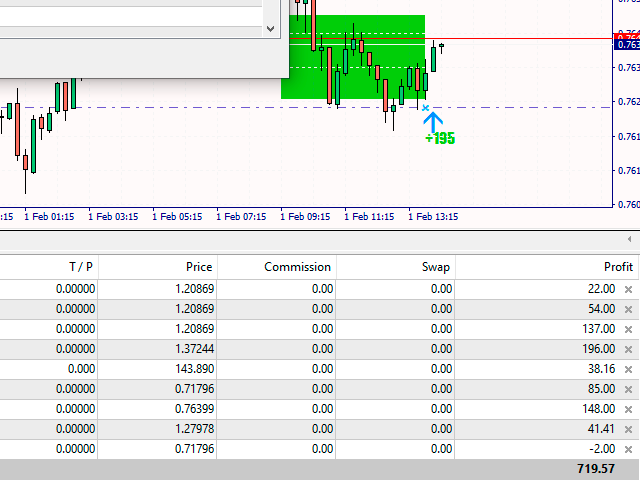Close the trade with -2.00 profit
640x480 pixels.
coord(628,450)
